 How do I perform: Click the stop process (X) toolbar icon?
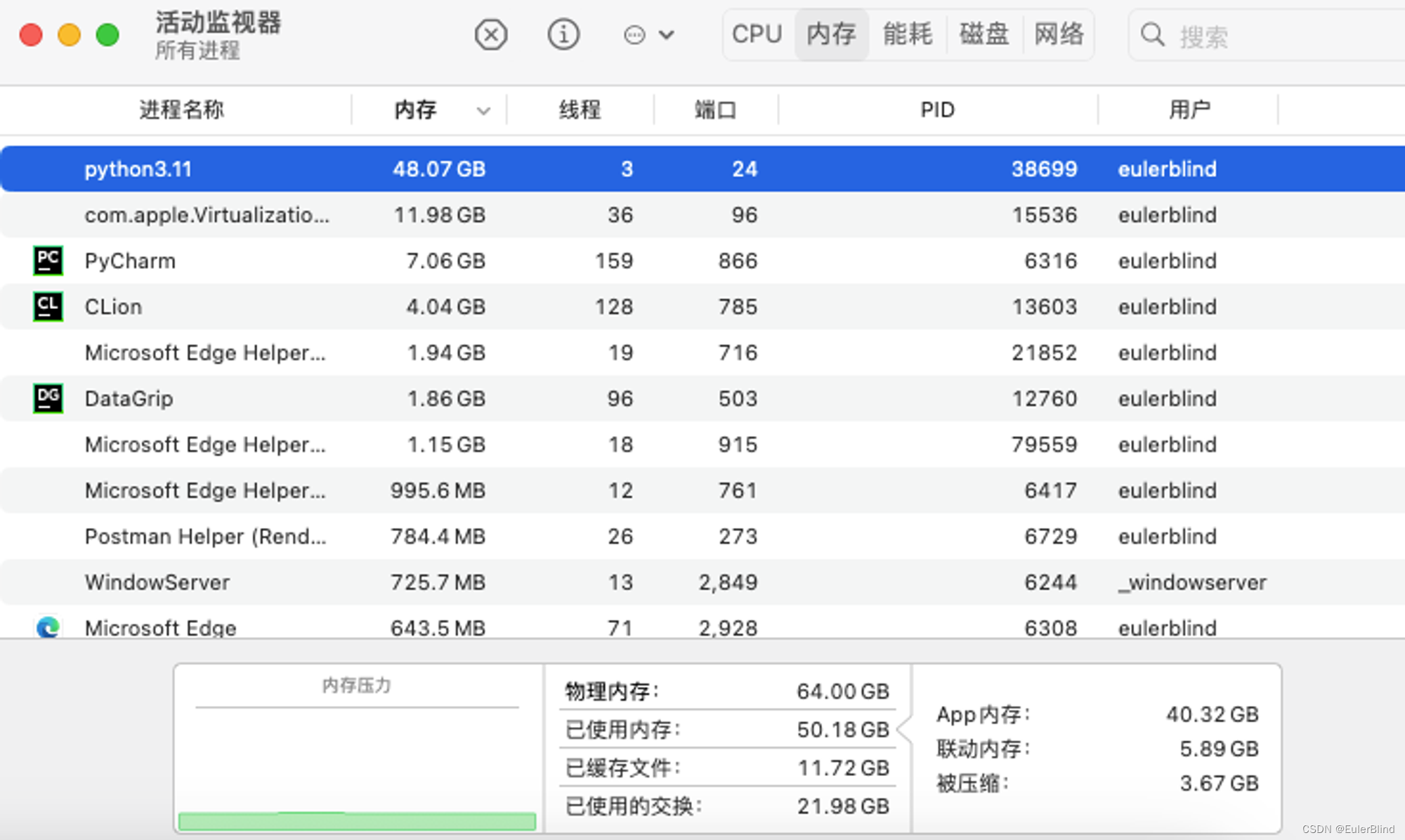(490, 34)
